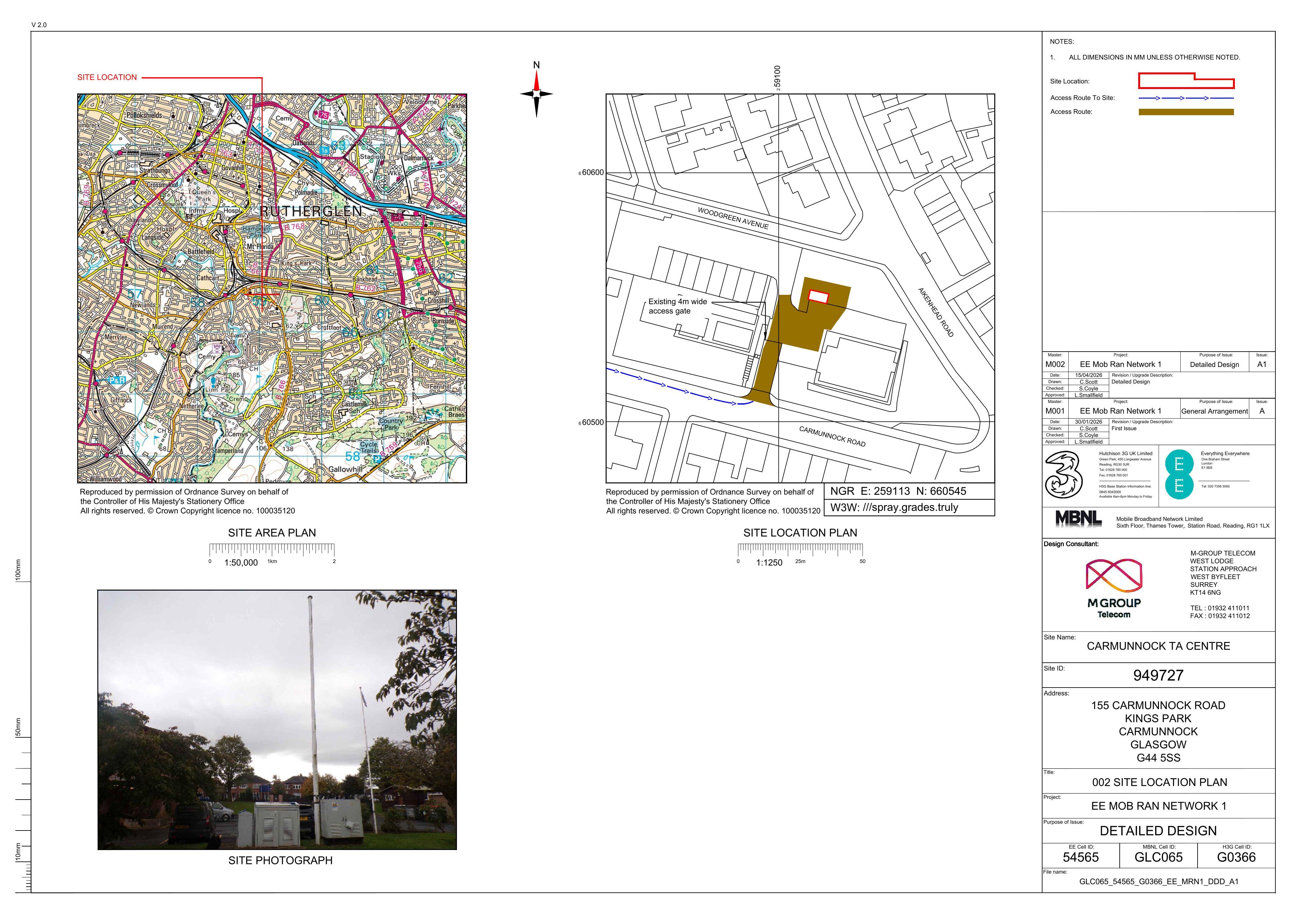The width and height of the screenshot is (1307, 924).
Task: Click the MBNL Cell ID GLC065
Action: click(x=1158, y=857)
